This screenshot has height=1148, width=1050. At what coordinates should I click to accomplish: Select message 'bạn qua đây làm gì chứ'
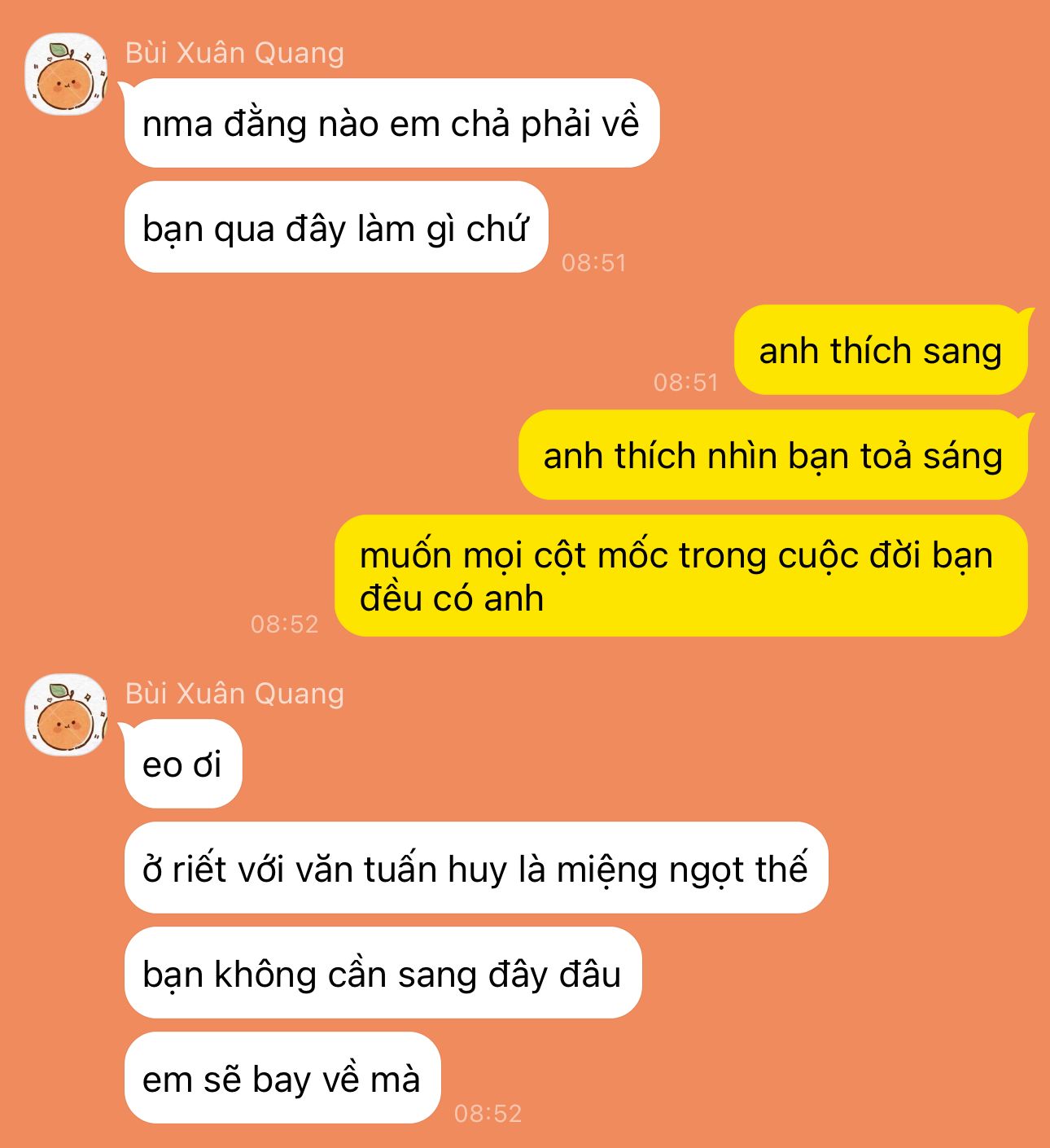(336, 227)
